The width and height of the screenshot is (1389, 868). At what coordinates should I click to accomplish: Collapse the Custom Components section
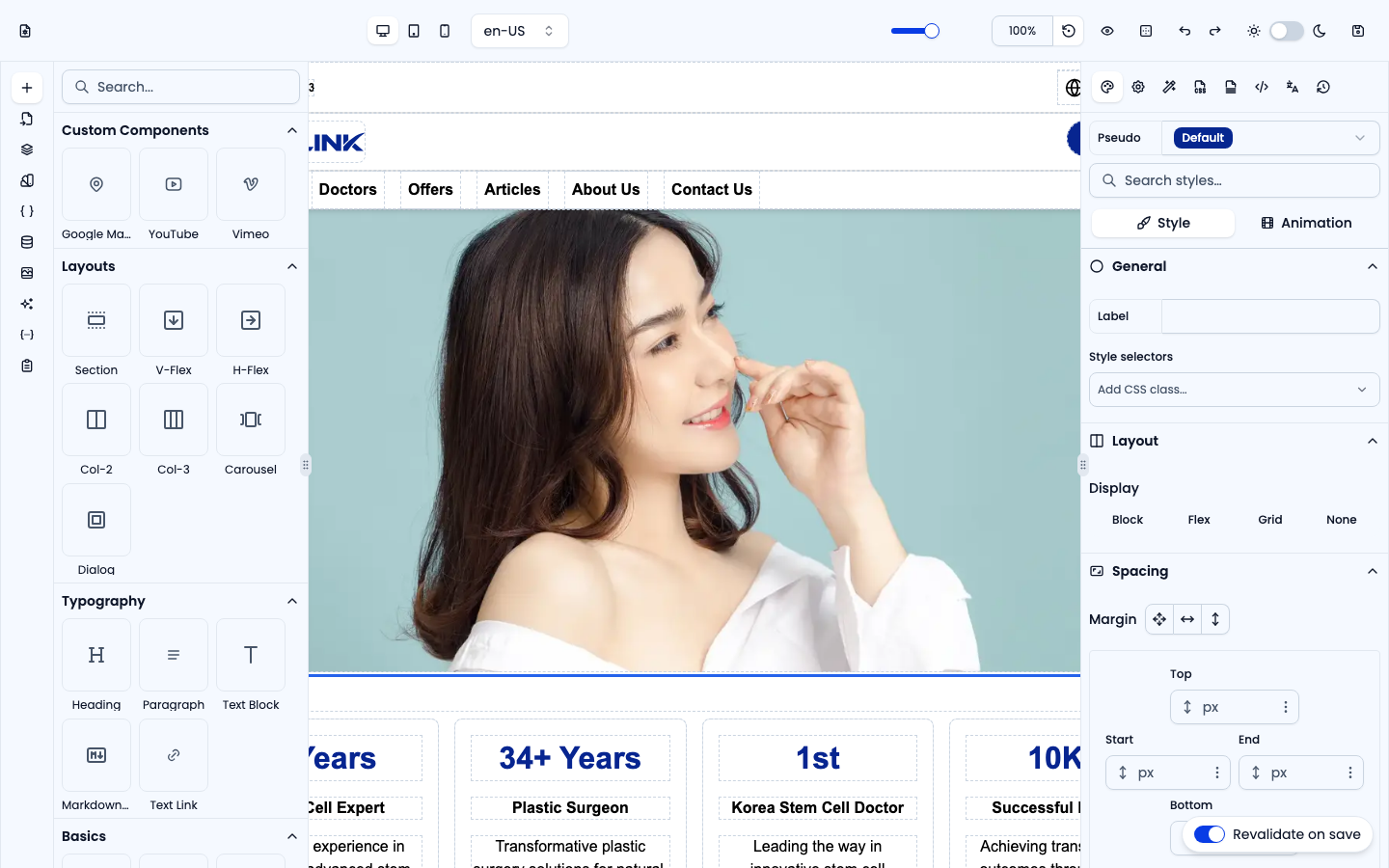pos(292,130)
